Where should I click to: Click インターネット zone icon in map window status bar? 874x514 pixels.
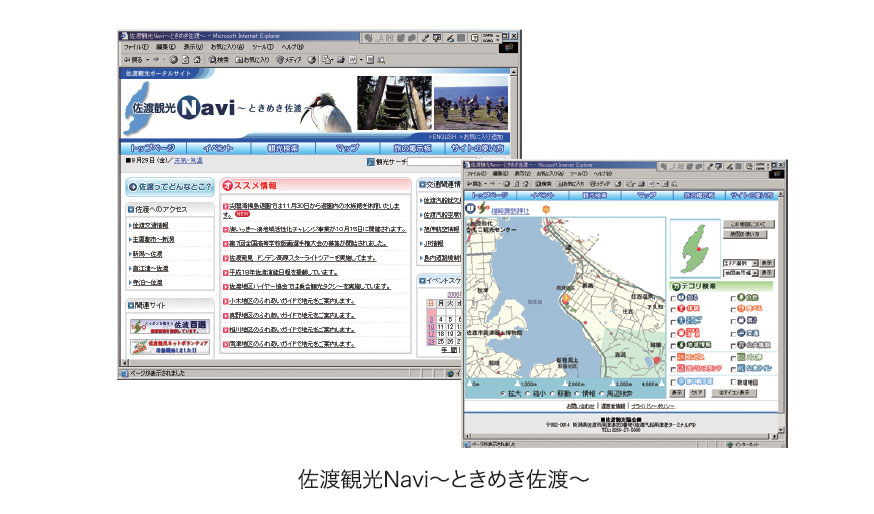[x=730, y=444]
